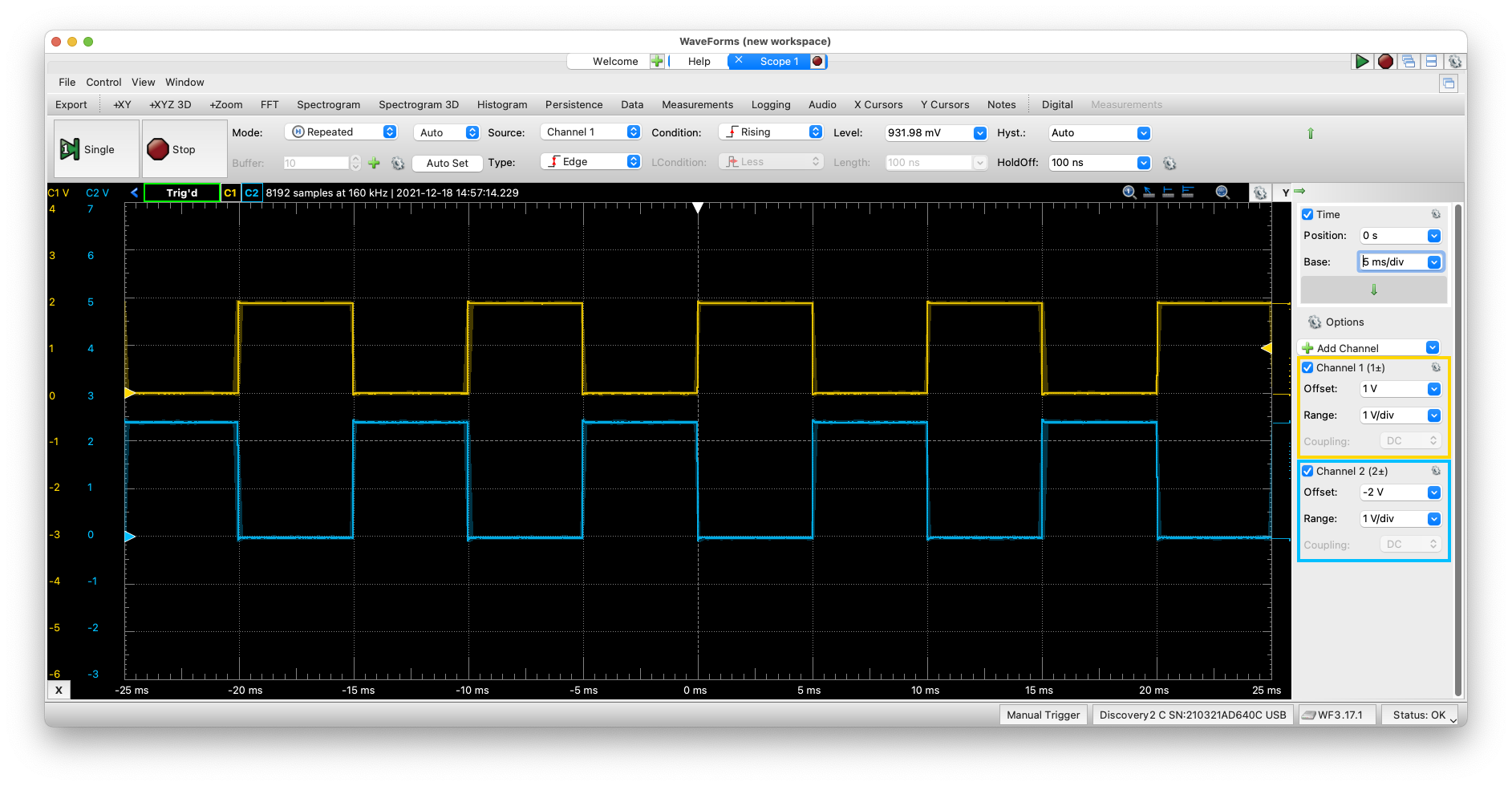Open the Add Channel dropdown arrow
This screenshot has height=786, width=1512.
tap(1433, 348)
